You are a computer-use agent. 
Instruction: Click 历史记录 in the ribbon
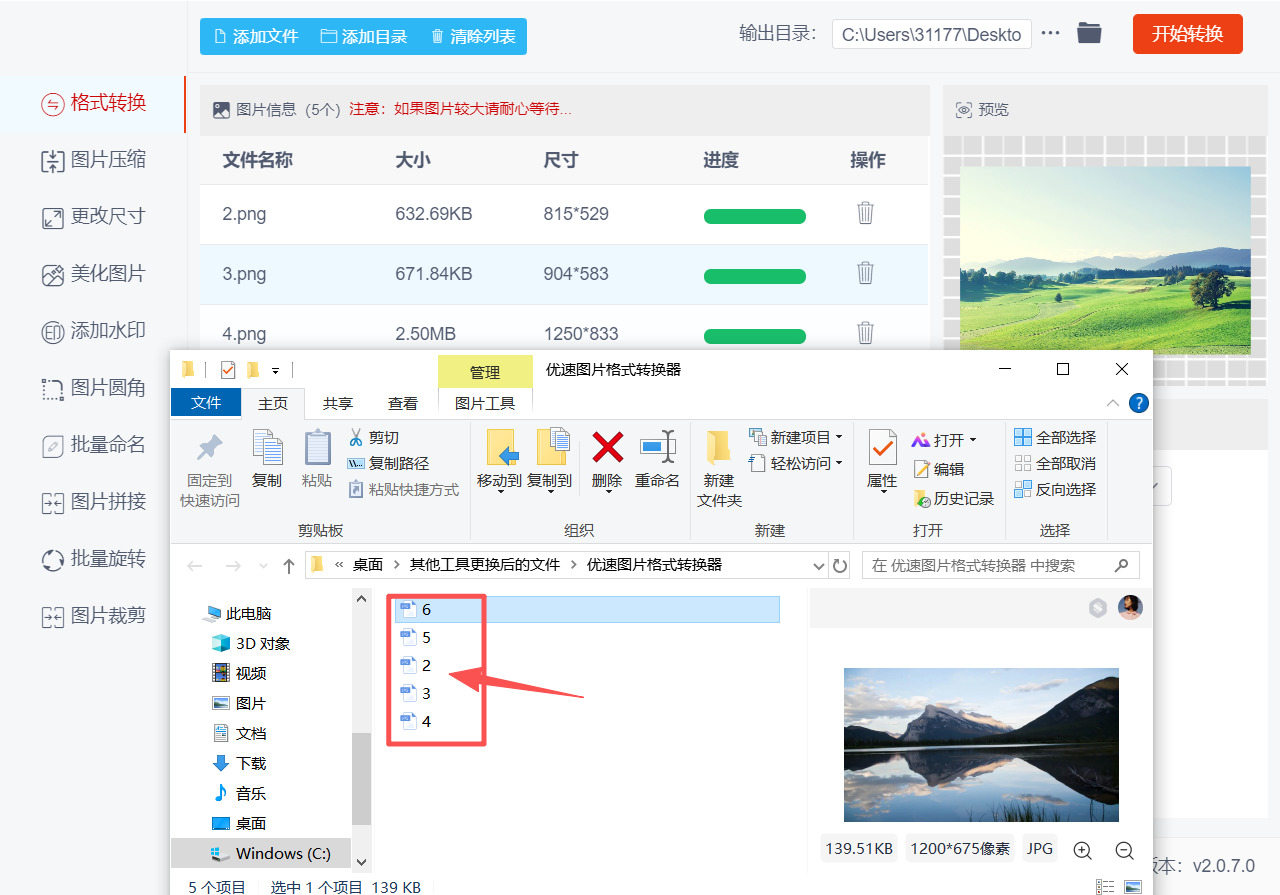pos(954,498)
